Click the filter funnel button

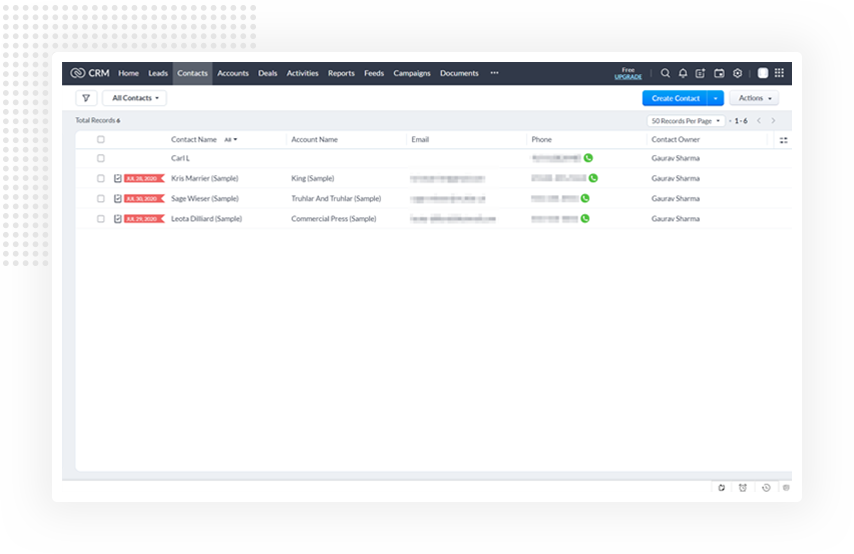pos(86,98)
